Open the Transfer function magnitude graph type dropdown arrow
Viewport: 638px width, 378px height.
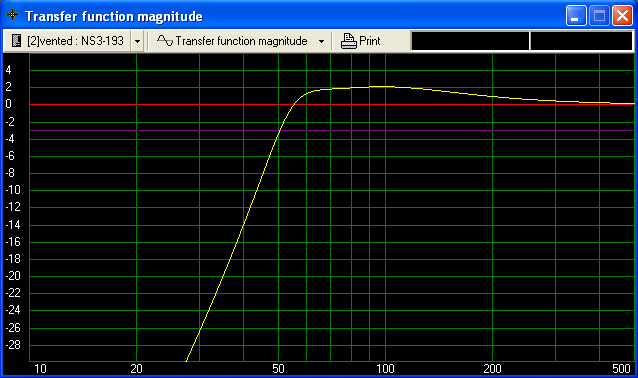click(x=321, y=41)
